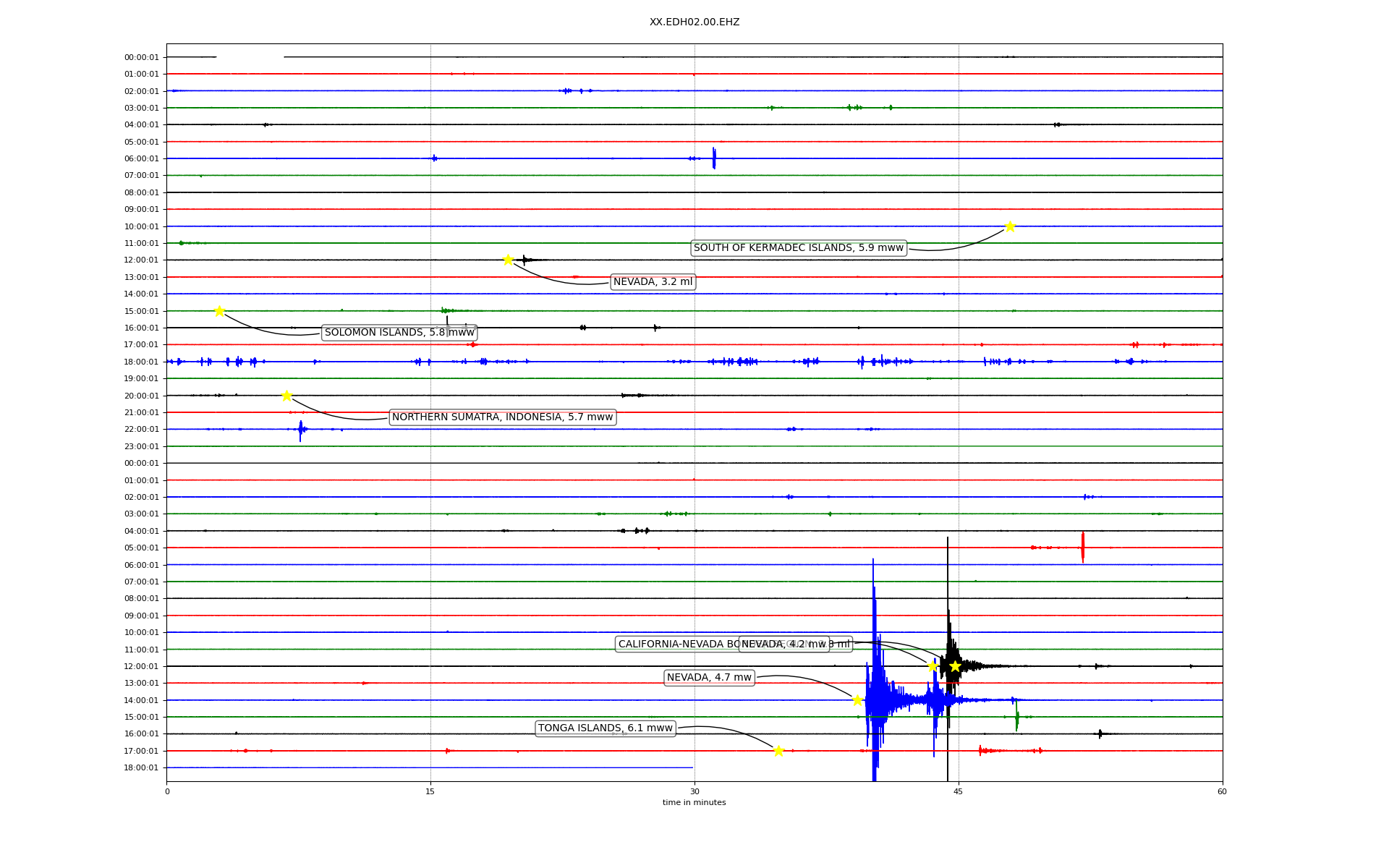The image size is (1389, 868).
Task: Click the XX.EDH02.00.EHZ plot title
Action: point(694,22)
